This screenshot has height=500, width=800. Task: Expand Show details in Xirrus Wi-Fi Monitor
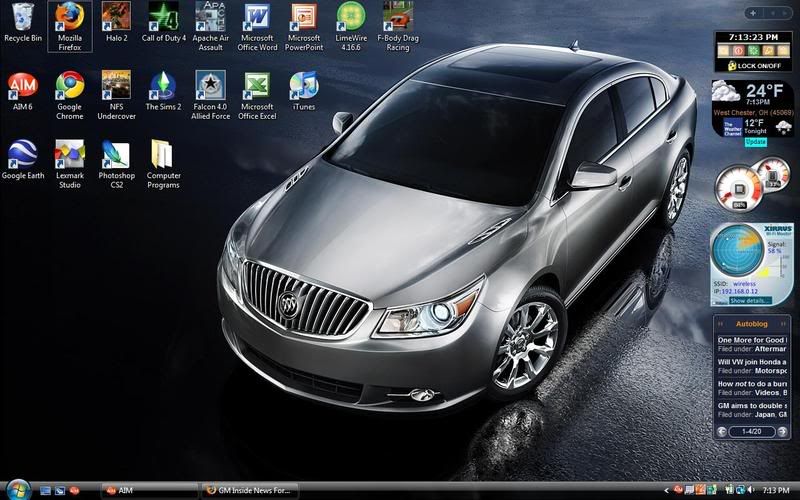click(x=750, y=300)
